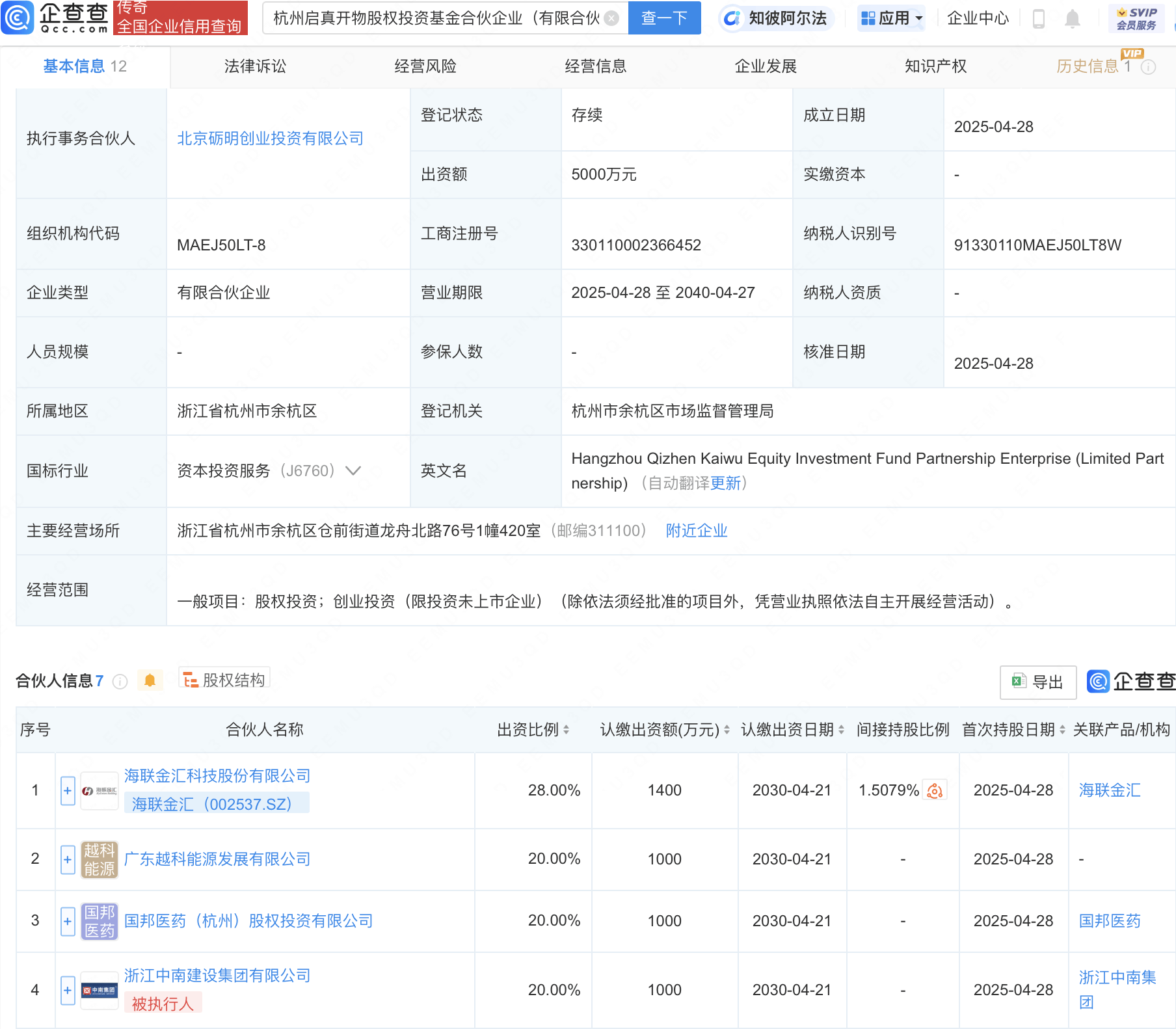Click the company name search field

[x=436, y=18]
